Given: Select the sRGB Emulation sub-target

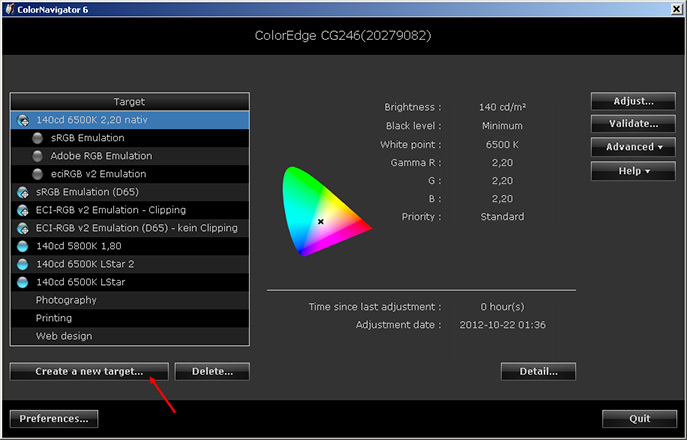Looking at the screenshot, I should [130, 138].
